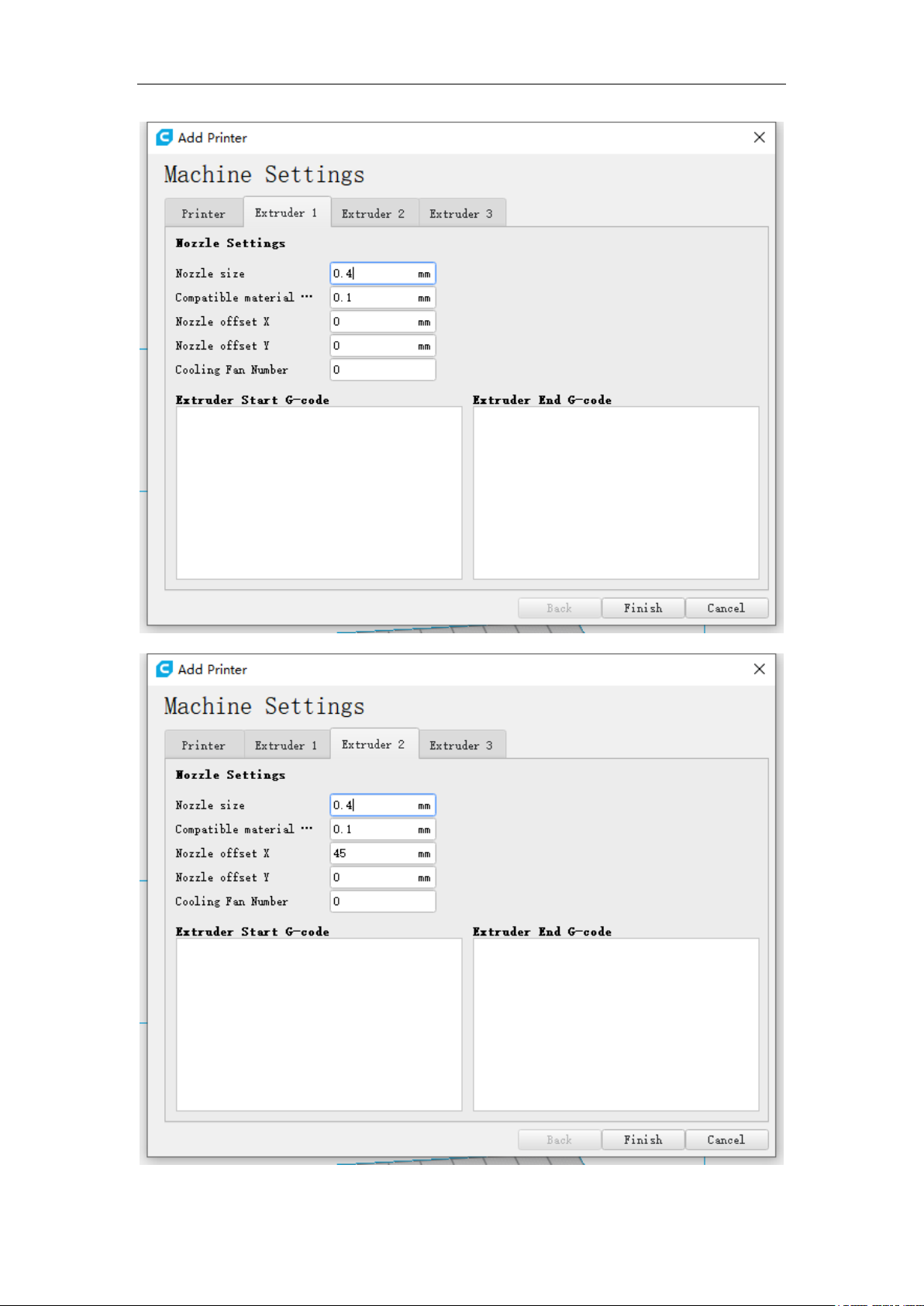Open the Printer tab in lower dialog

tap(204, 745)
